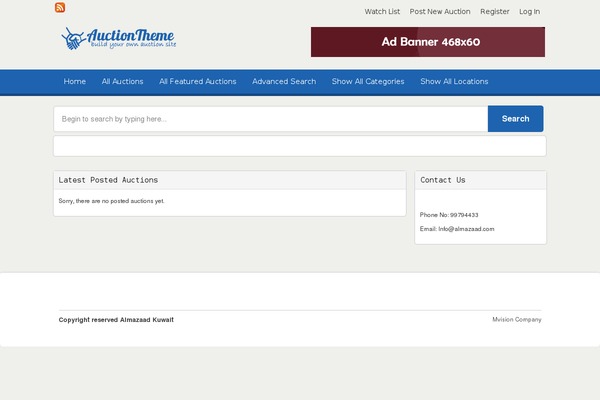Click the Email: info@almazaad.com text
Screen dimensions: 600x400
457,229
